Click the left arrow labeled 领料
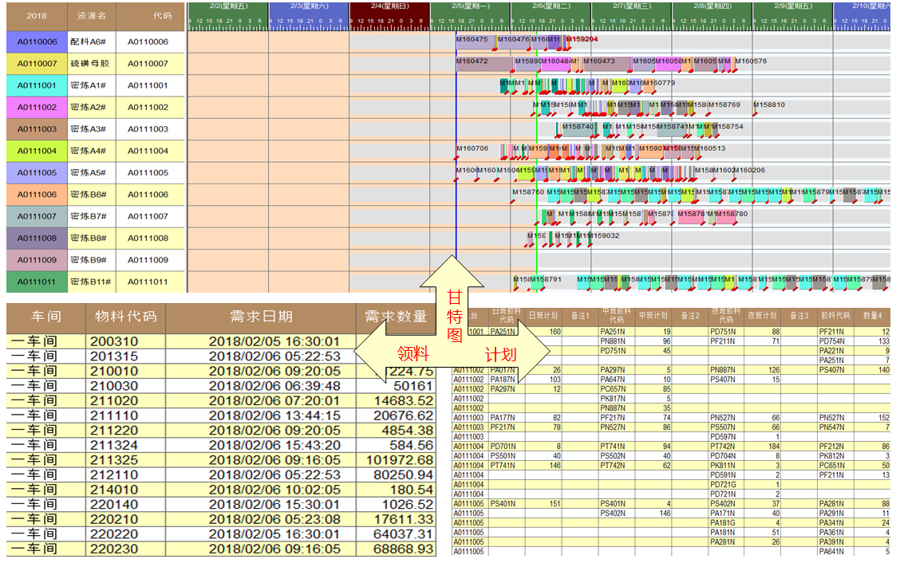 [x=400, y=353]
